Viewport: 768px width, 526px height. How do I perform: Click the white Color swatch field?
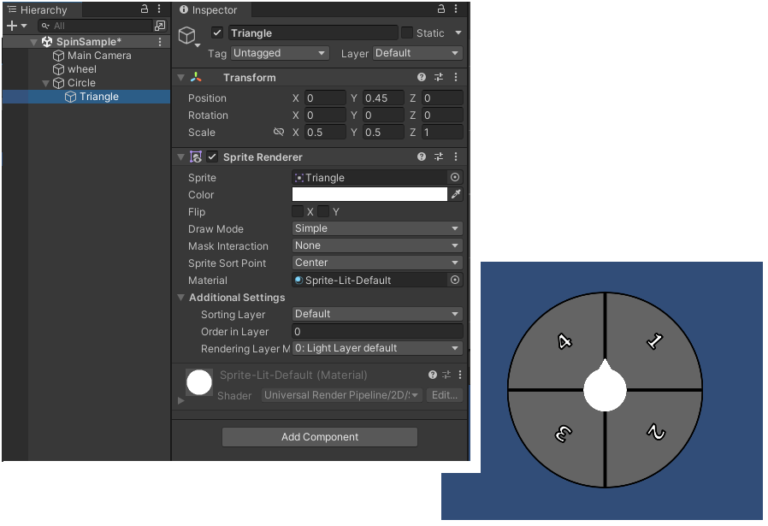tap(369, 195)
